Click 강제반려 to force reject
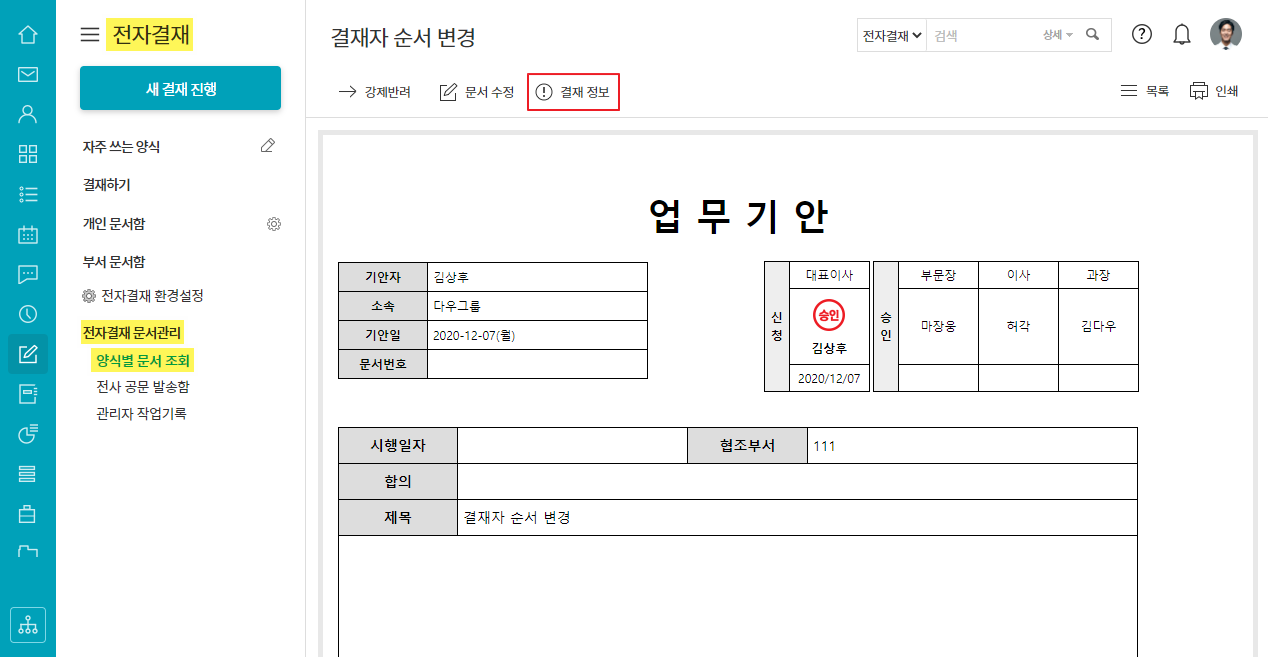 pyautogui.click(x=375, y=92)
